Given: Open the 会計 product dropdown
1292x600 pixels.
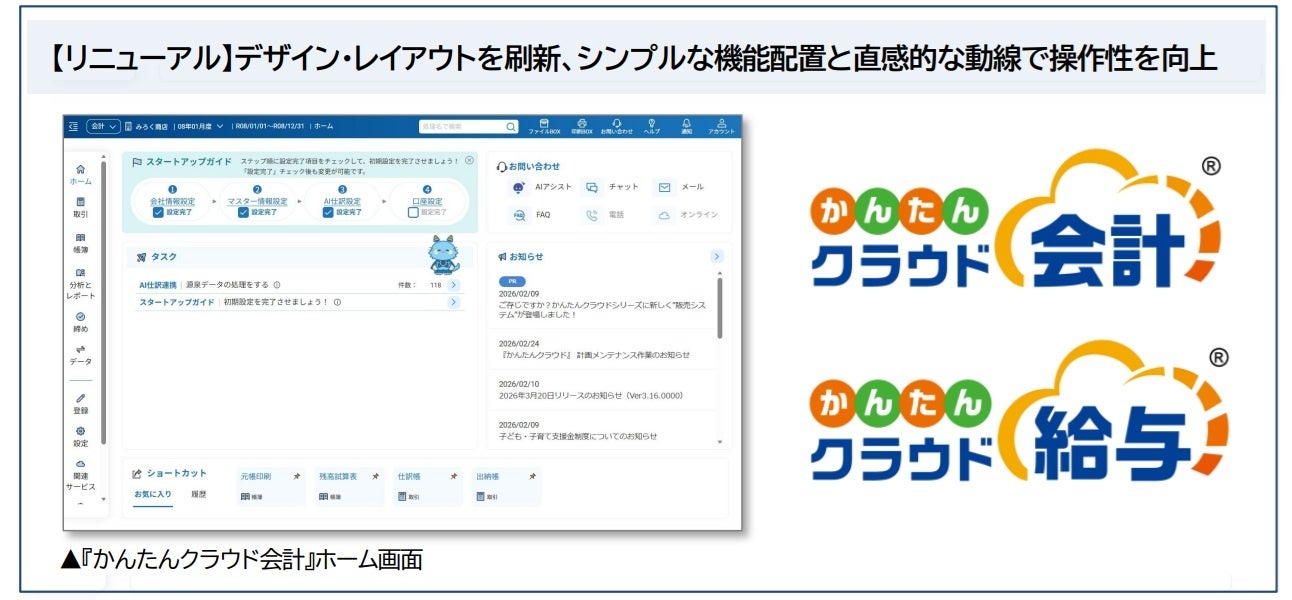Looking at the screenshot, I should 103,127.
